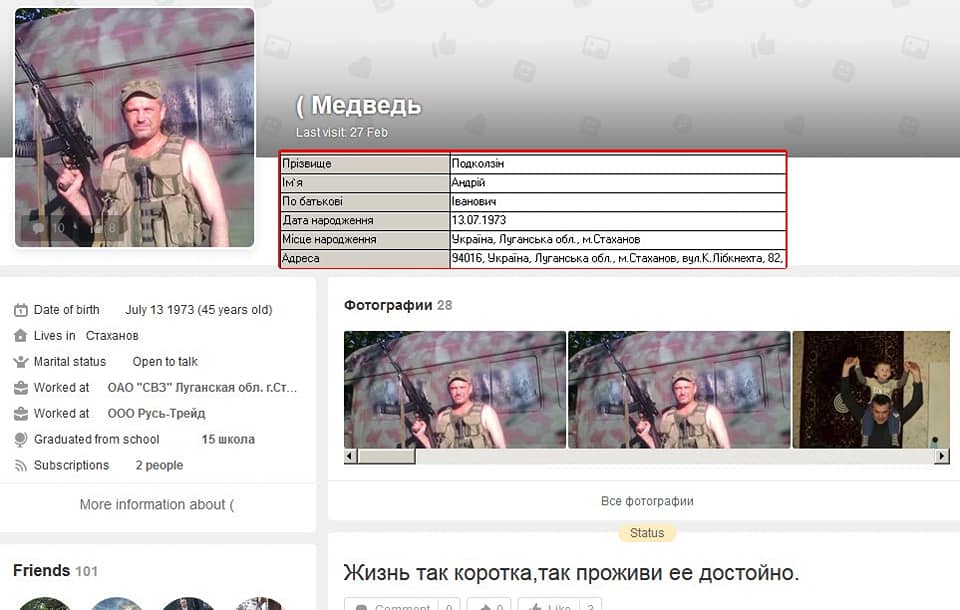Click the Date of birth calendar icon
Screen dimensions: 960x610
[x=21, y=310]
